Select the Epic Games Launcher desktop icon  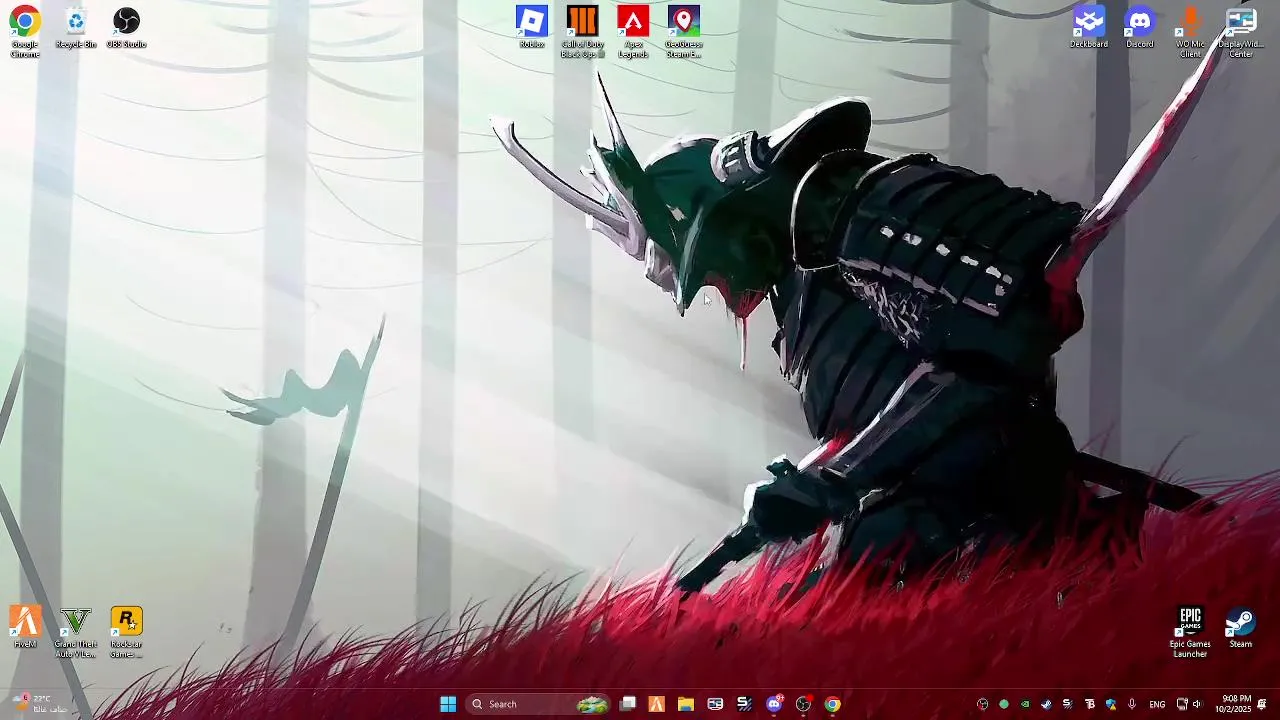pos(1190,632)
